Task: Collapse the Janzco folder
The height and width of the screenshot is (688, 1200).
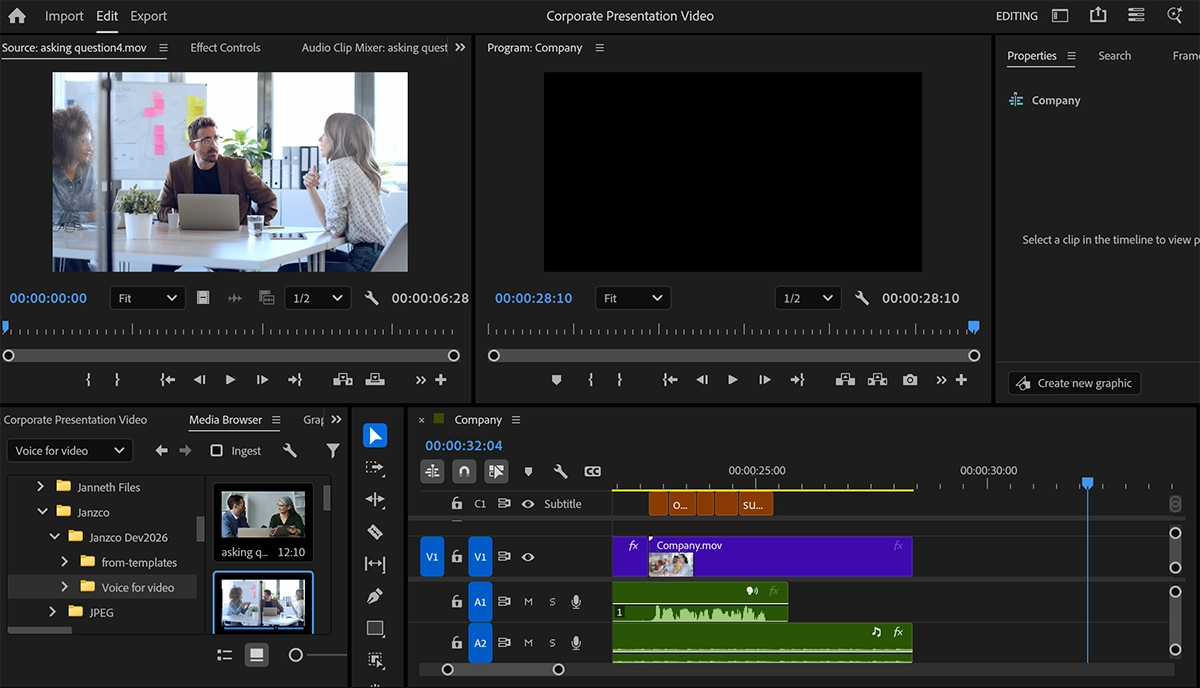Action: tap(42, 512)
